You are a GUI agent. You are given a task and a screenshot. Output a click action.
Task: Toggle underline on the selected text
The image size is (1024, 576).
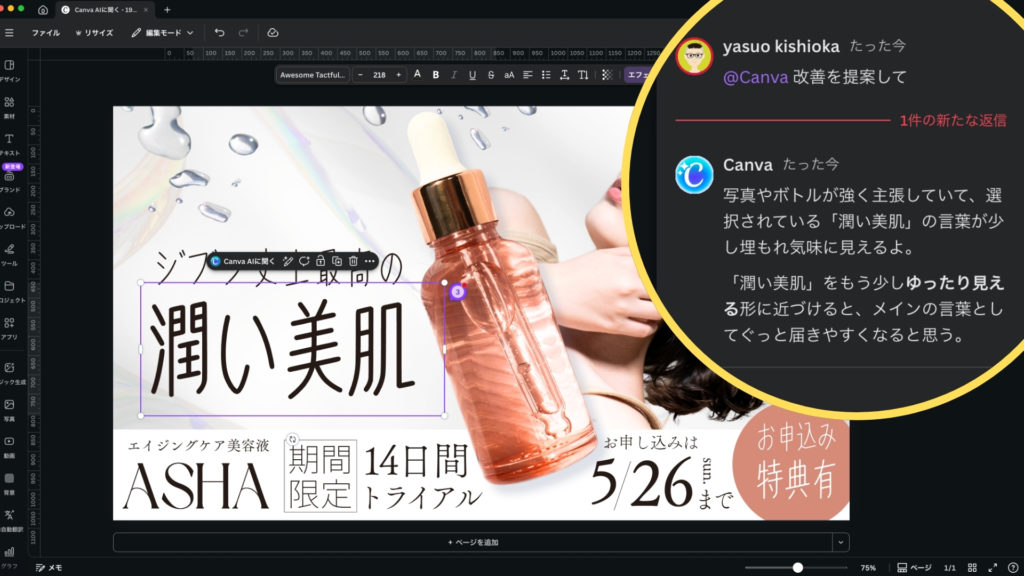[472, 75]
